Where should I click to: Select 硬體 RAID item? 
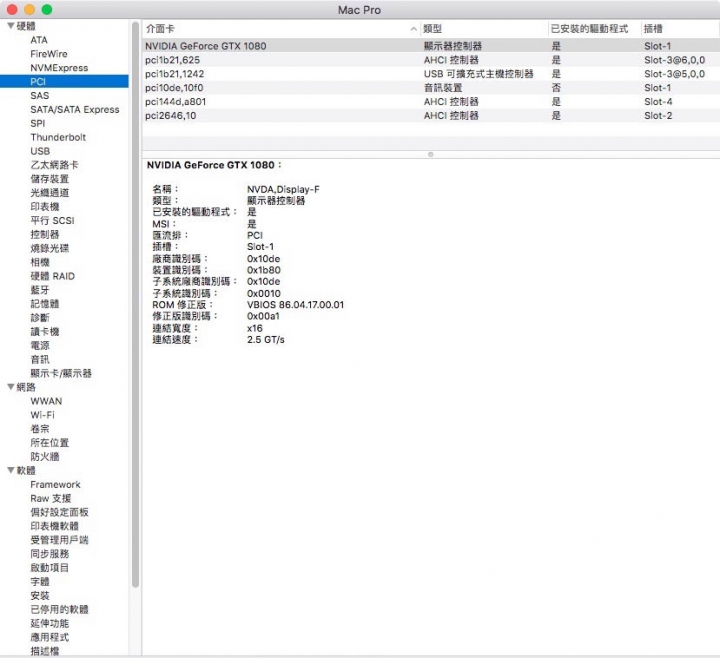(52, 276)
